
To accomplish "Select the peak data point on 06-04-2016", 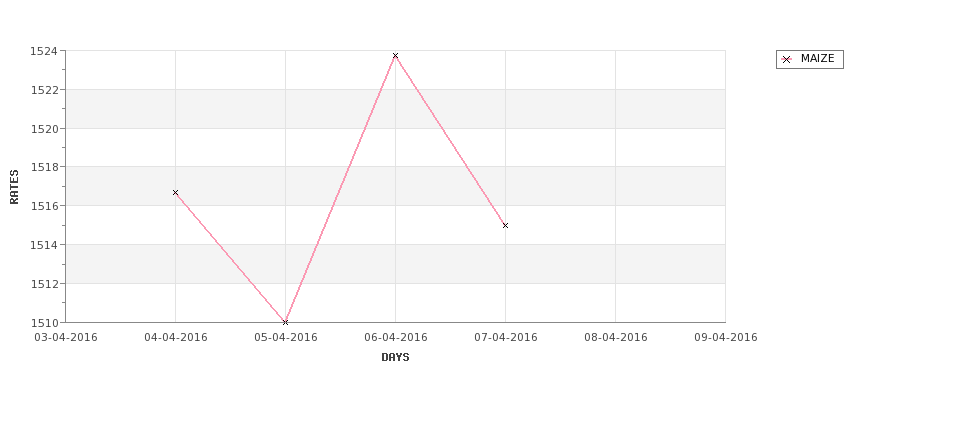I will click(x=395, y=56).
